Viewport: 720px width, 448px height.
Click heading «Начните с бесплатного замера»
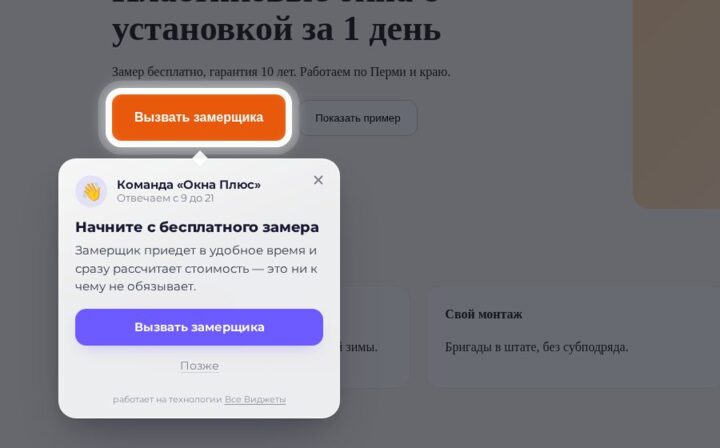[197, 227]
